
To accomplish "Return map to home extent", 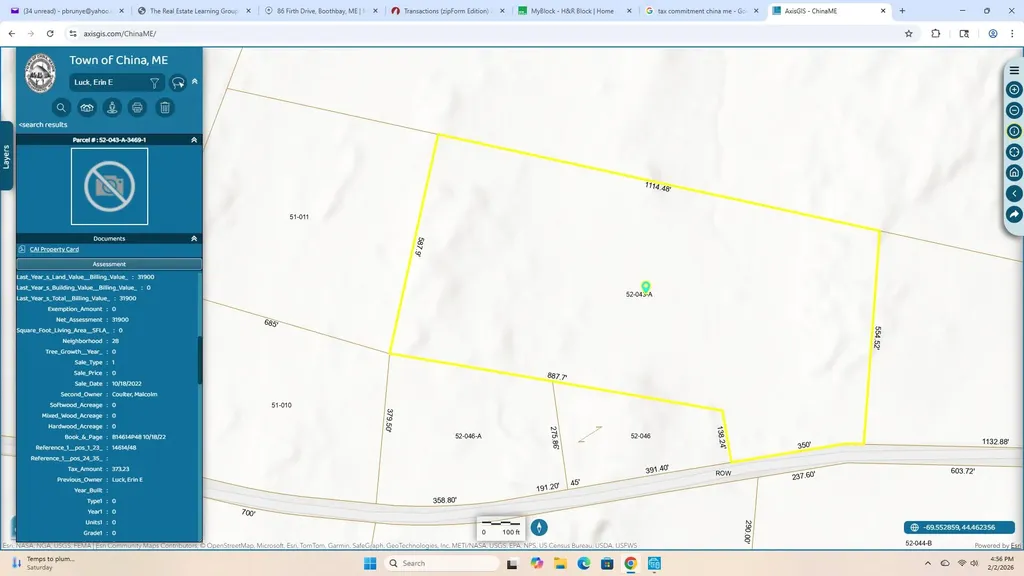I will 1014,172.
